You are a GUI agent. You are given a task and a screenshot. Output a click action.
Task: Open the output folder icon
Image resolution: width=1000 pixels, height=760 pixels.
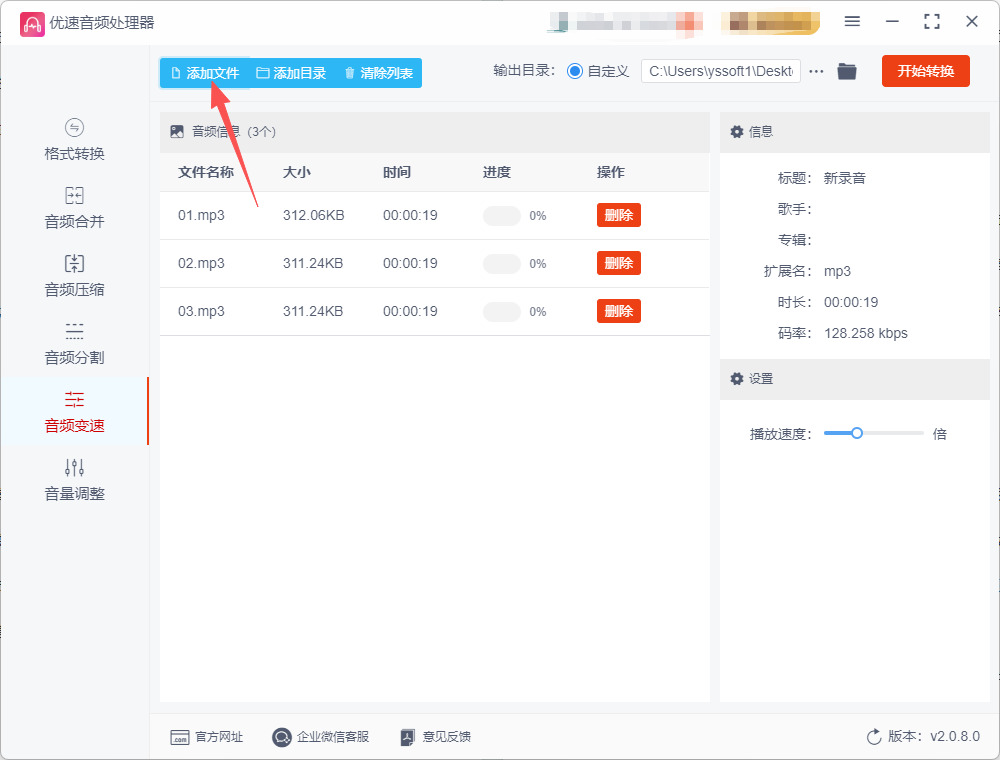coord(847,71)
